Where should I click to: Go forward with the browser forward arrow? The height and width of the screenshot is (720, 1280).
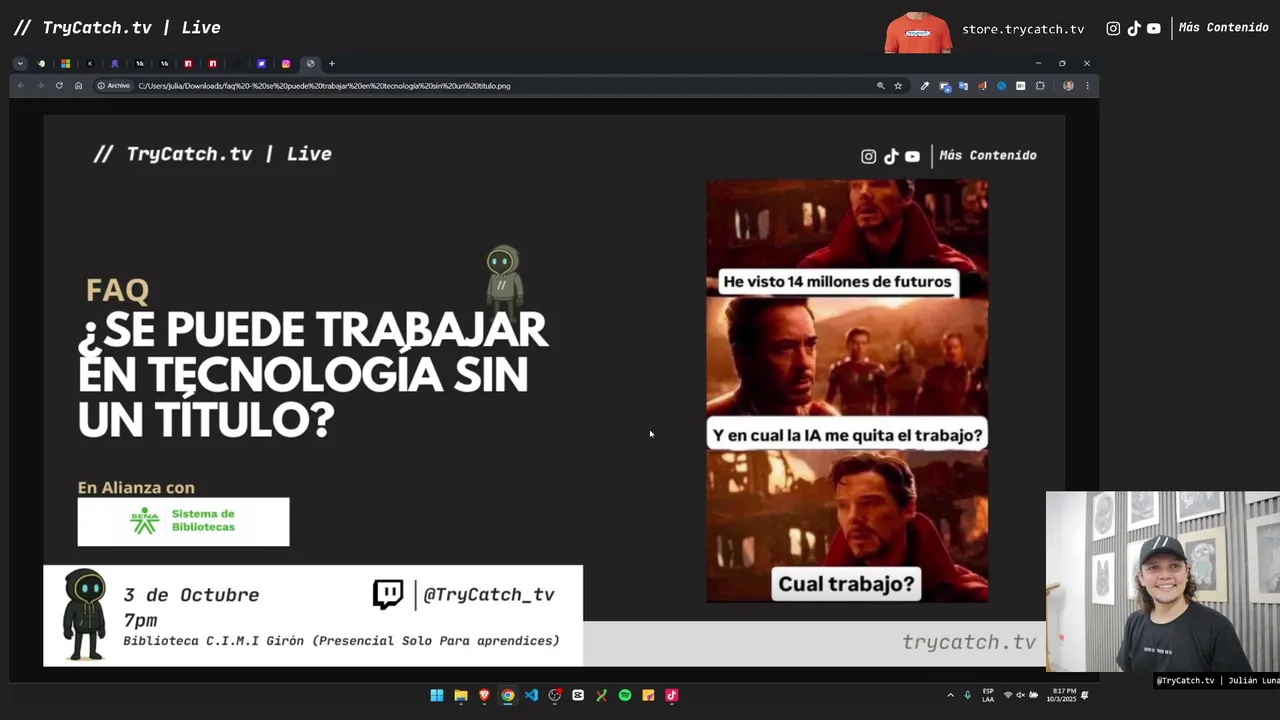40,86
